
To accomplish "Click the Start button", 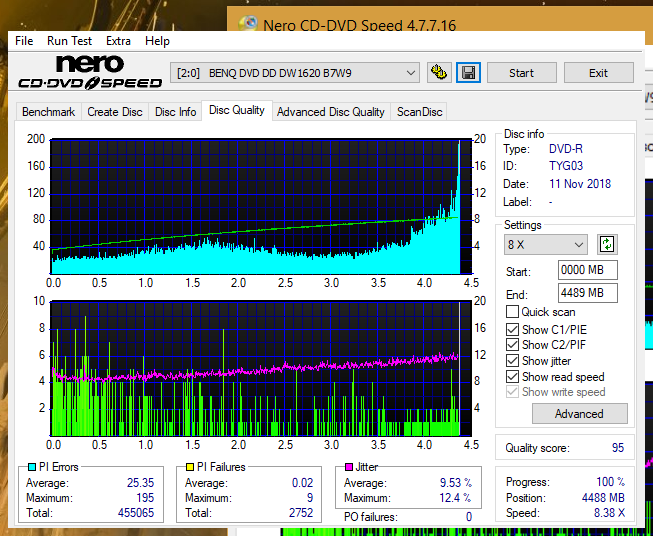I will coord(521,73).
